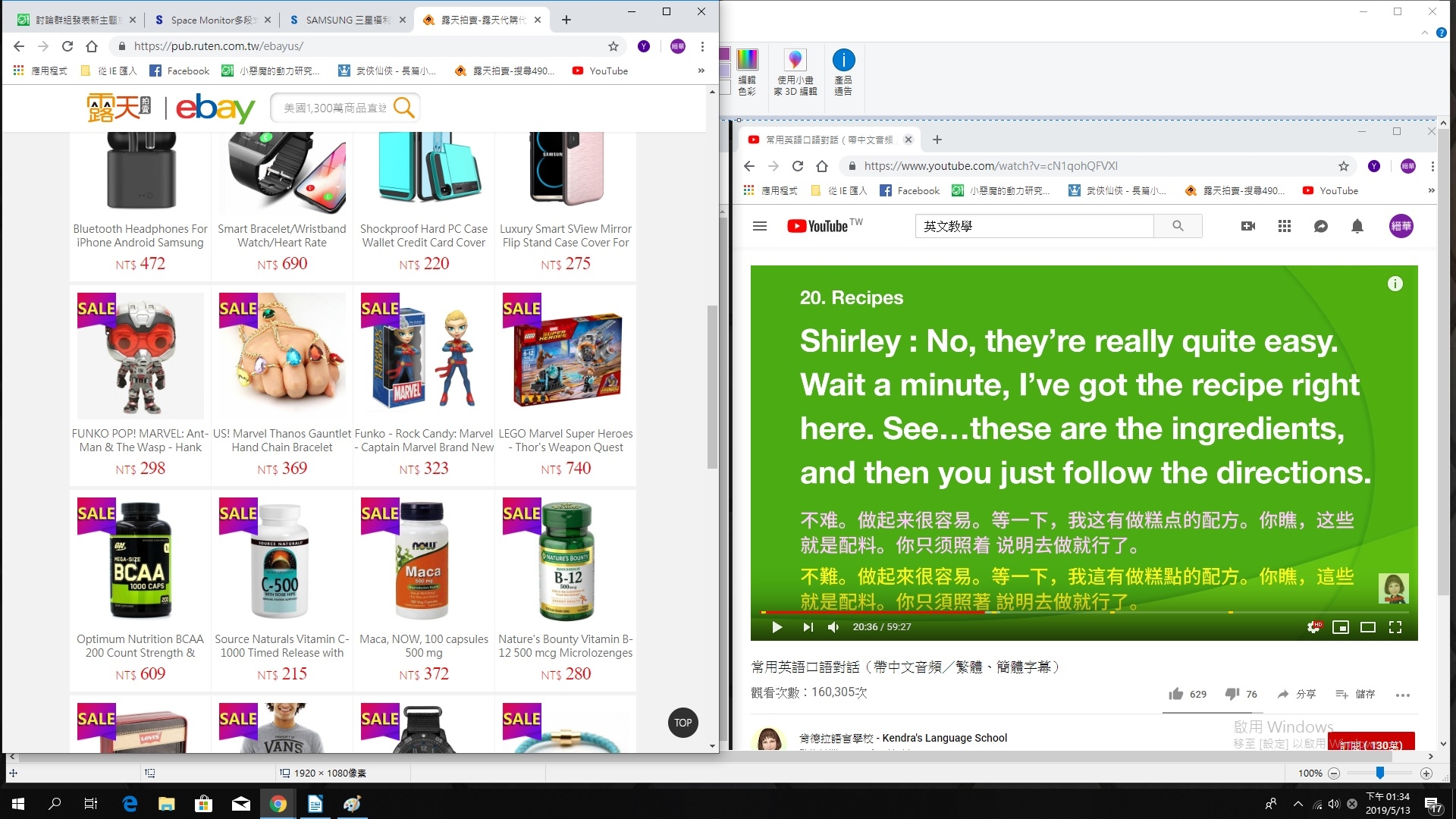Subscribe to Kendra's Language School
Viewport: 1456px width, 819px height.
click(1371, 743)
